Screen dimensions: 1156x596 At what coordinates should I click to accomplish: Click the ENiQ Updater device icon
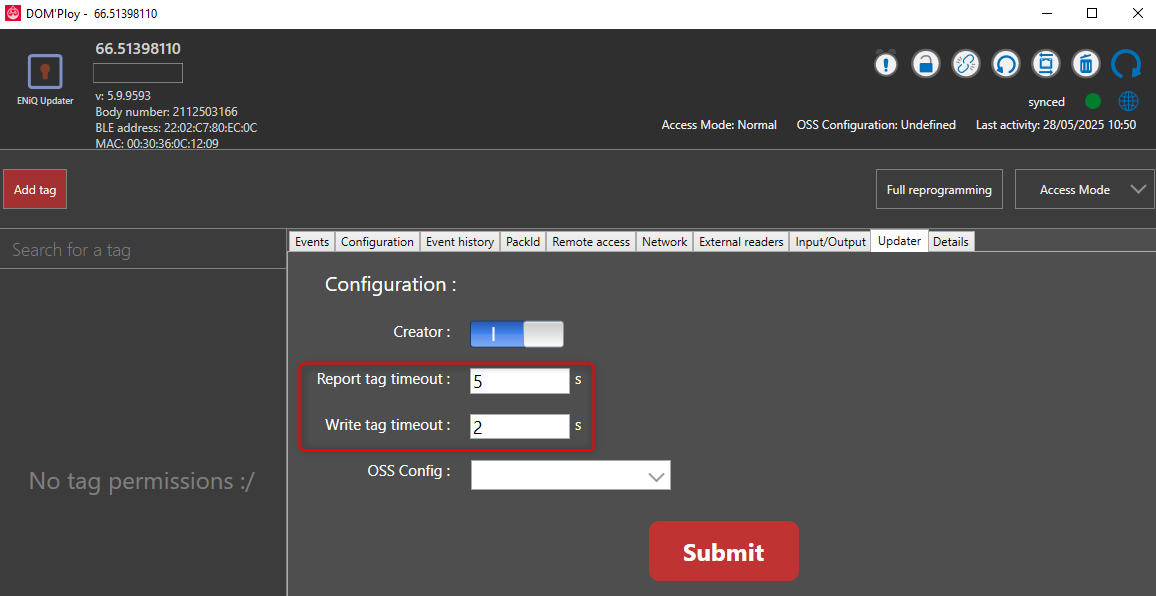pos(45,72)
